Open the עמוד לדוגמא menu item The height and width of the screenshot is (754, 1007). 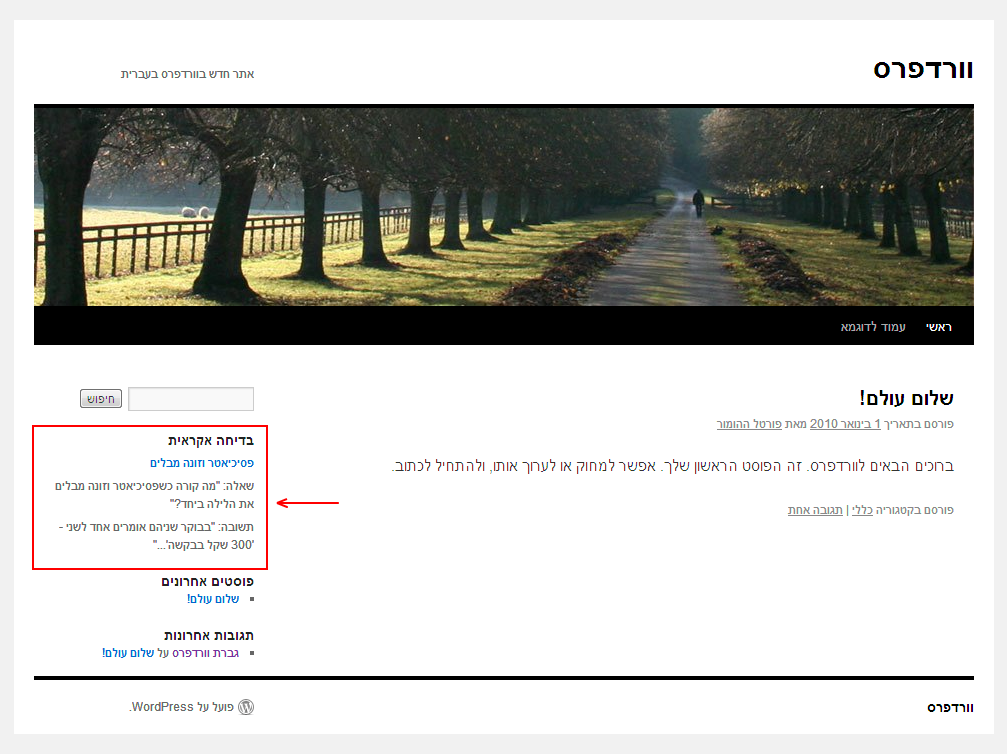[873, 327]
